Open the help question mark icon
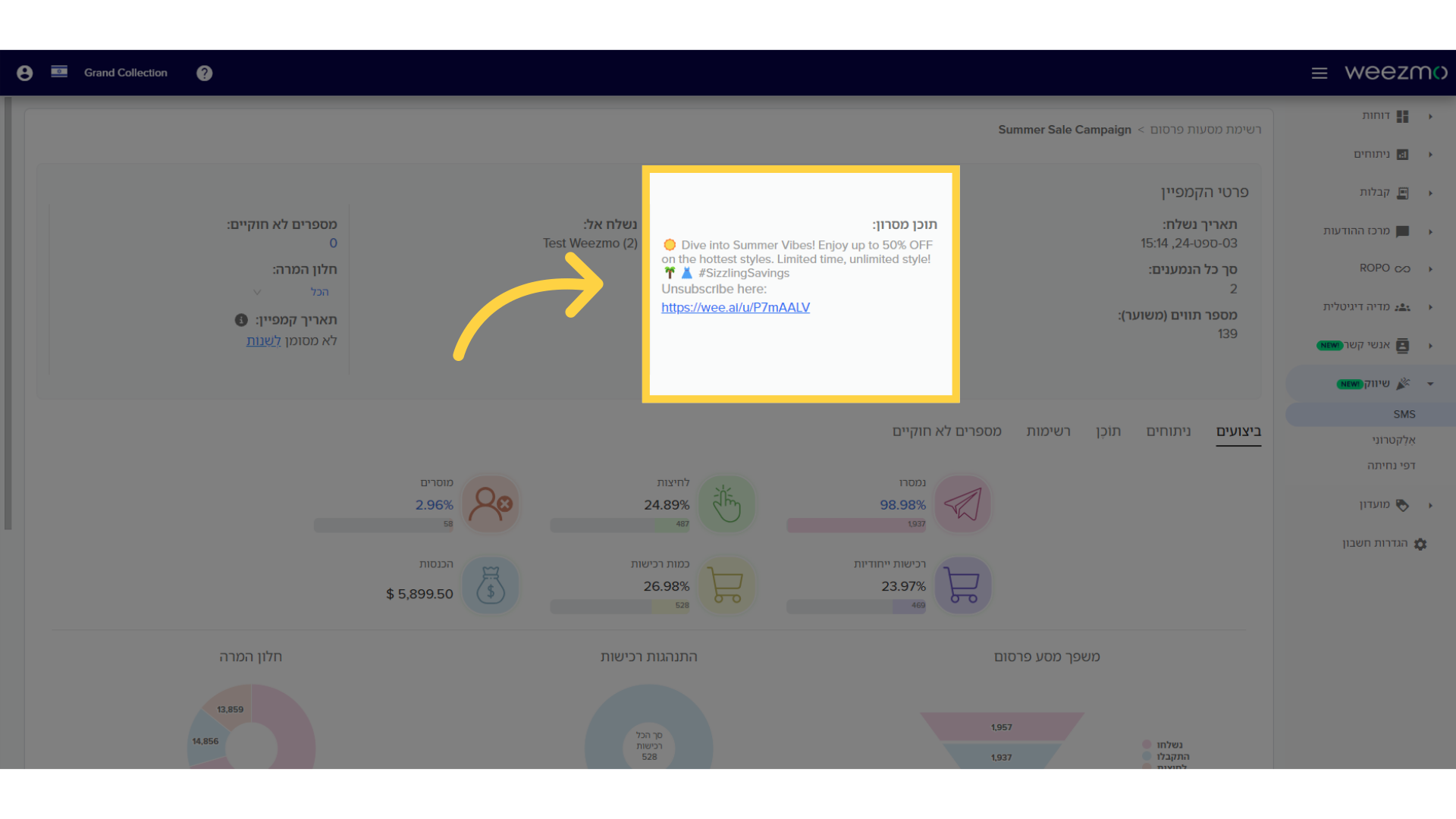1456x819 pixels. [204, 73]
